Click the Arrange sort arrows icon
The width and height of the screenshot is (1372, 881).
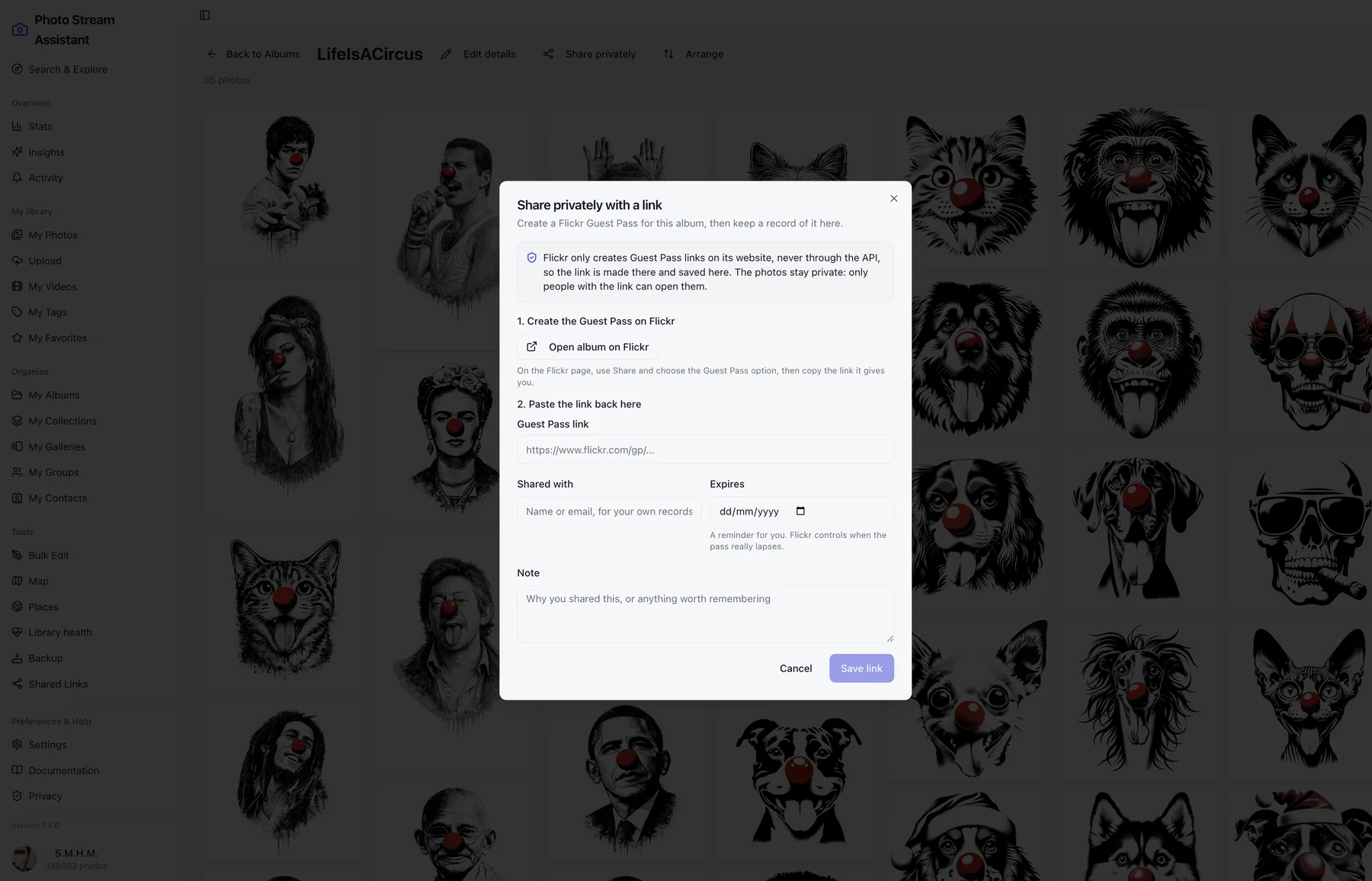[668, 54]
